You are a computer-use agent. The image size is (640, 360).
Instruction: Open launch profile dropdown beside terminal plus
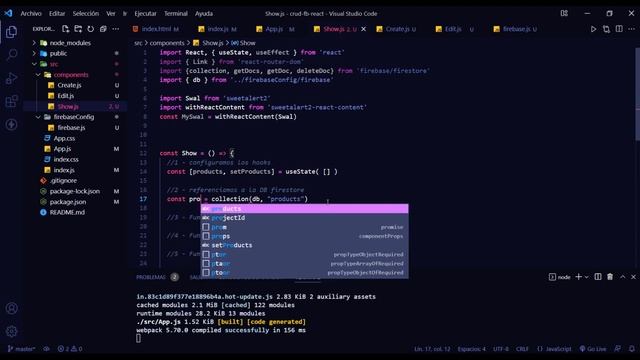(587, 277)
